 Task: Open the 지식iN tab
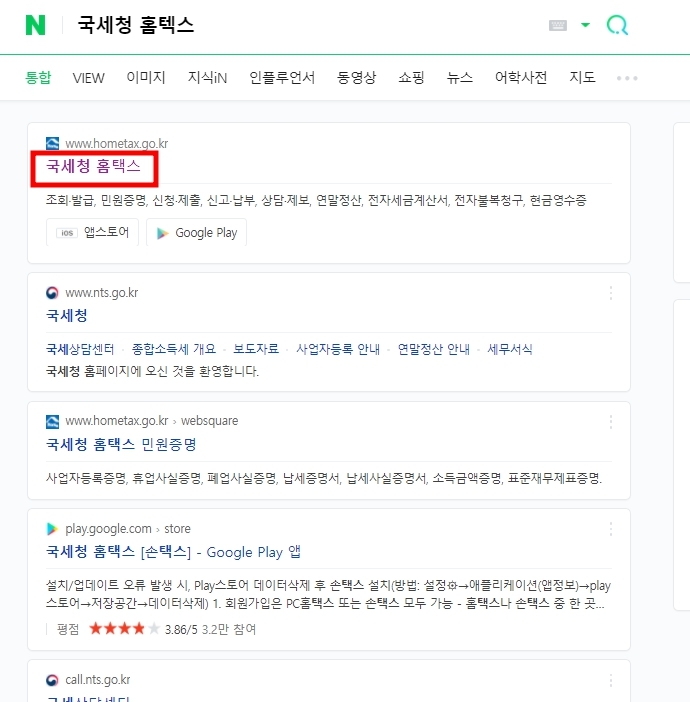tap(207, 77)
